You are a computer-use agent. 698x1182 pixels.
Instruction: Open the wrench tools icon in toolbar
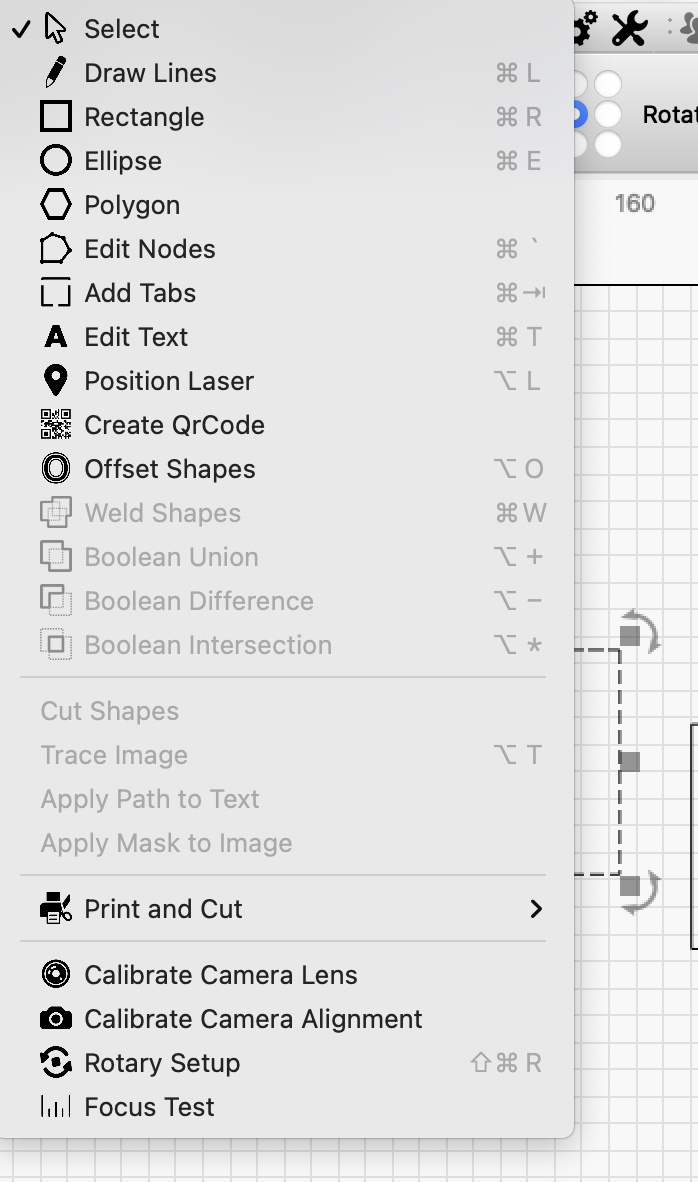click(629, 29)
